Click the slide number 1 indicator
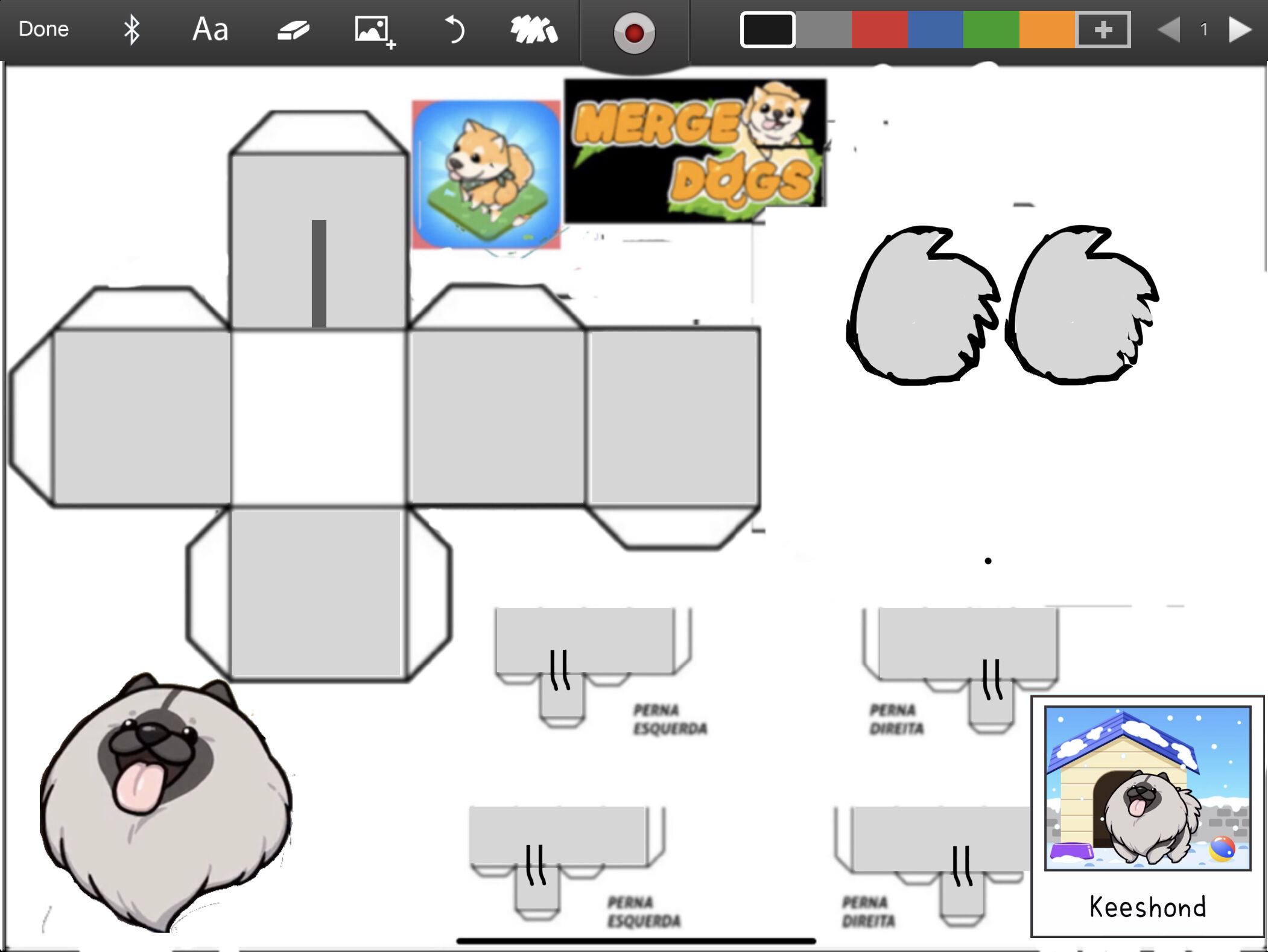This screenshot has height=952, width=1268. (x=1204, y=30)
